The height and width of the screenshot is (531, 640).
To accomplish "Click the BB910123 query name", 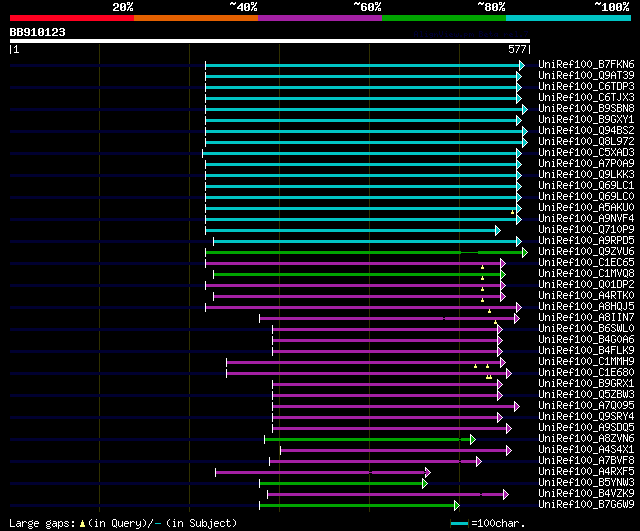I will coord(38,32).
